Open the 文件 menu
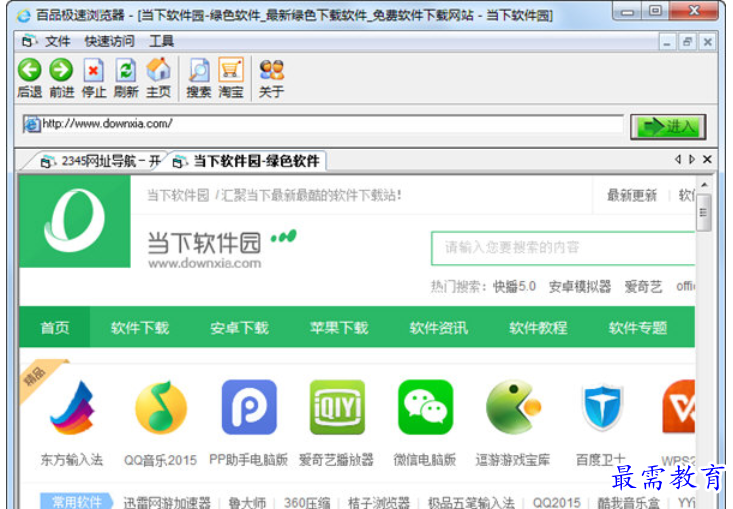Image resolution: width=733 pixels, height=509 pixels. tap(57, 42)
